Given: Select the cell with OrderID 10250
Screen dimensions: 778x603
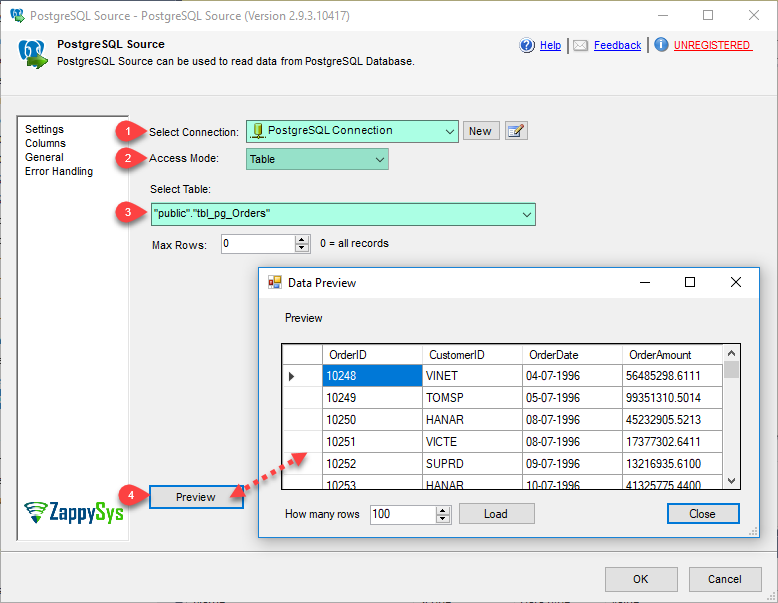Looking at the screenshot, I should tap(372, 420).
